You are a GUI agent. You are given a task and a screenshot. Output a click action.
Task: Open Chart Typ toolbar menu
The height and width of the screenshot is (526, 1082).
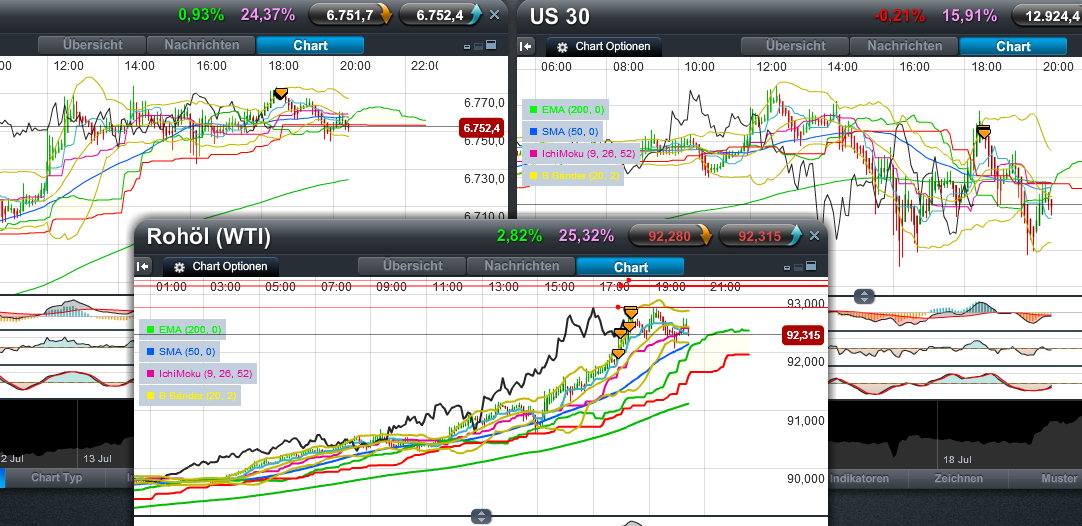pyautogui.click(x=57, y=478)
